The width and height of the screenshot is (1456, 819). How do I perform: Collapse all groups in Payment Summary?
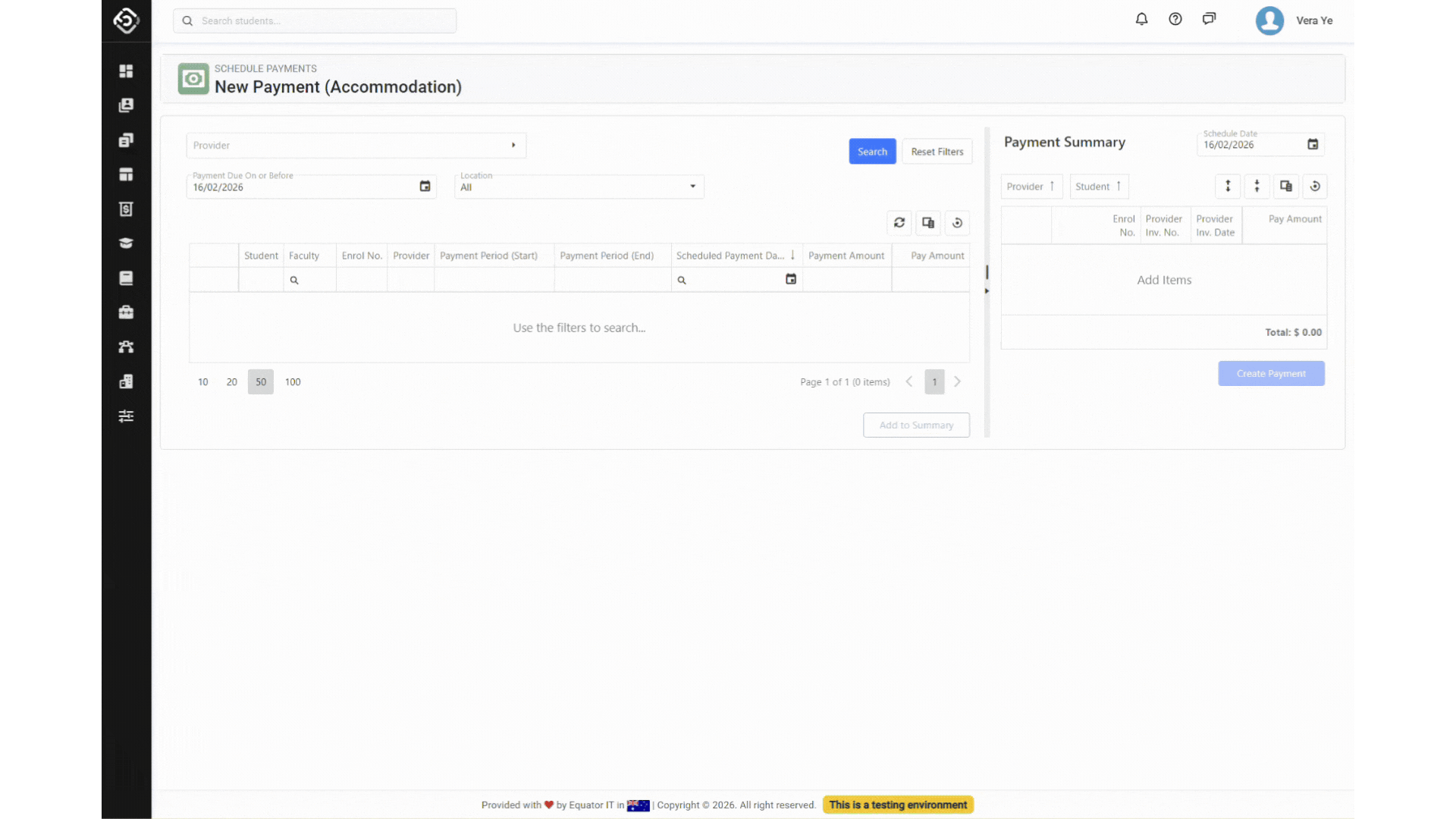click(1257, 187)
